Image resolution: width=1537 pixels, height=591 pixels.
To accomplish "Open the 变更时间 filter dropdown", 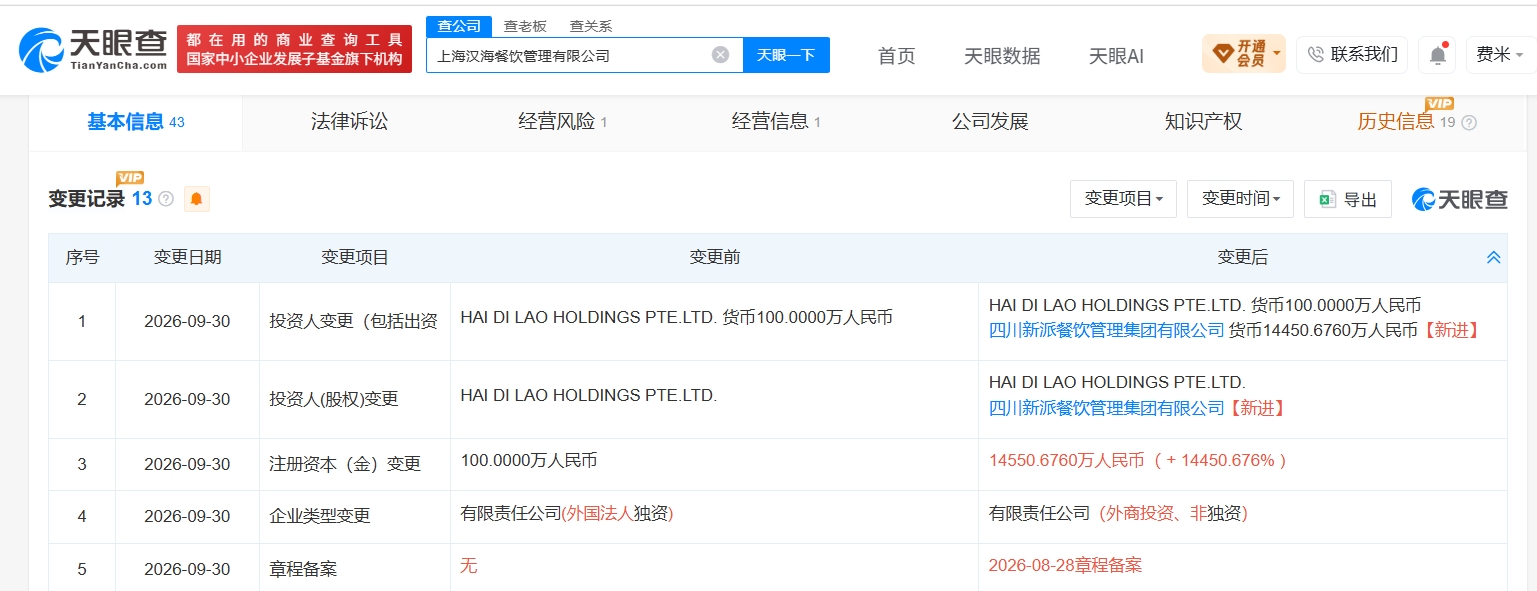I will coord(1240,199).
